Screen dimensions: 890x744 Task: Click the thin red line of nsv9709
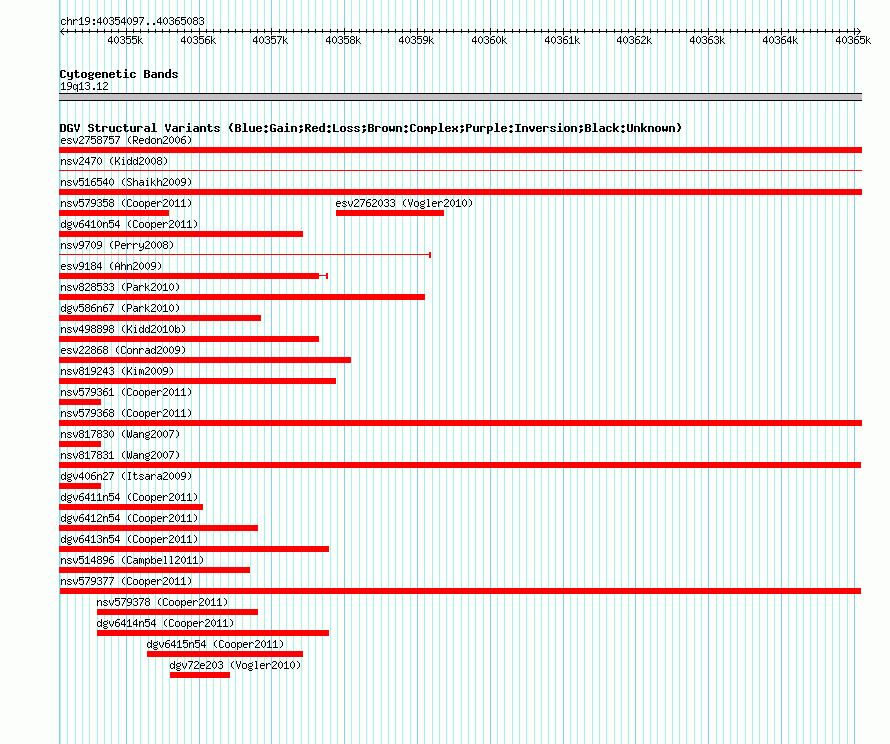(x=245, y=255)
